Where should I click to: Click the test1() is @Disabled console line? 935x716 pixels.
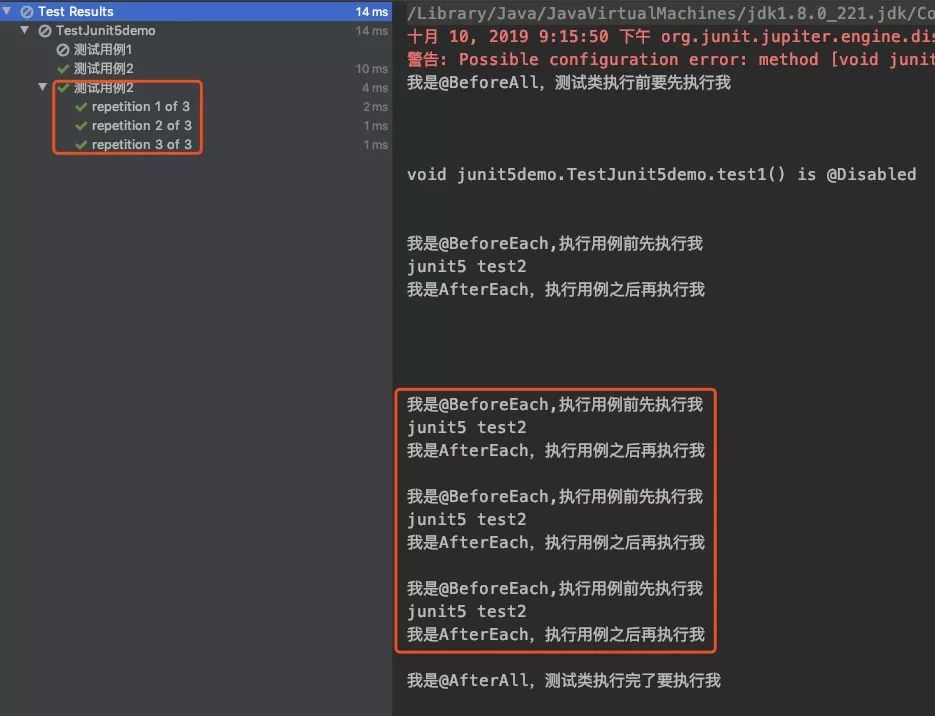click(x=661, y=174)
